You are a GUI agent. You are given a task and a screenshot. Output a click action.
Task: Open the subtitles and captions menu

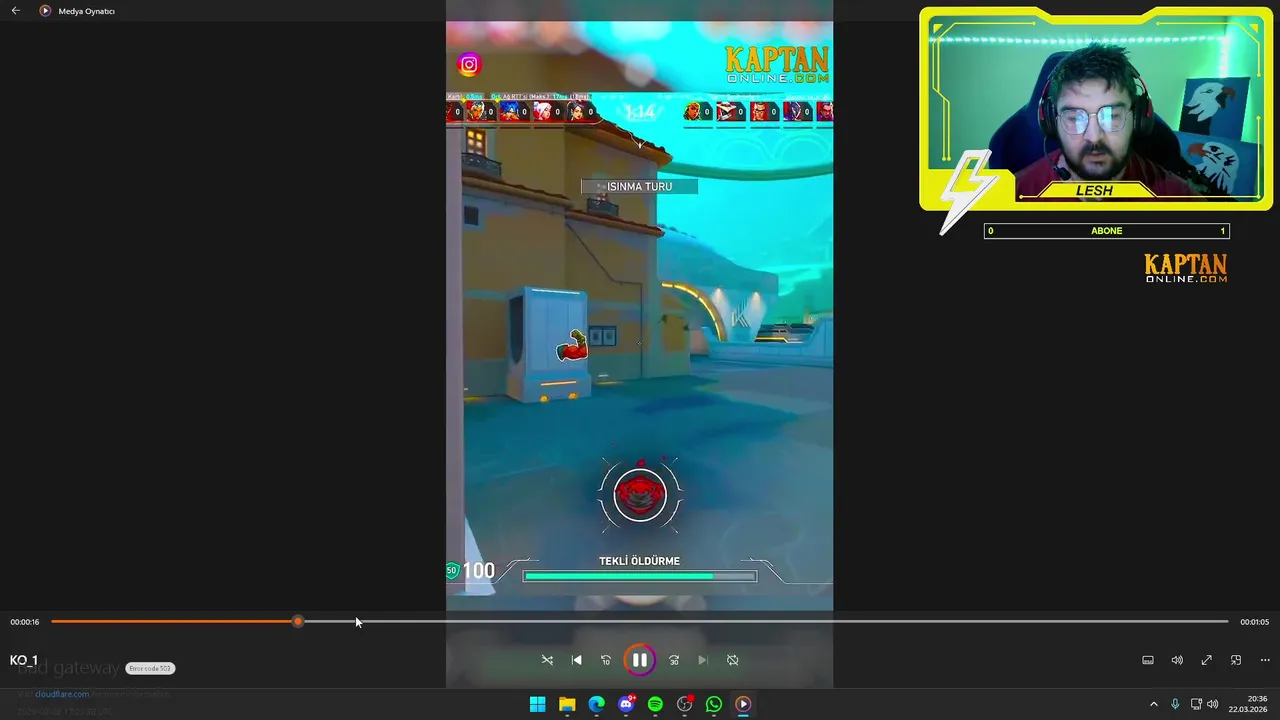point(1148,660)
